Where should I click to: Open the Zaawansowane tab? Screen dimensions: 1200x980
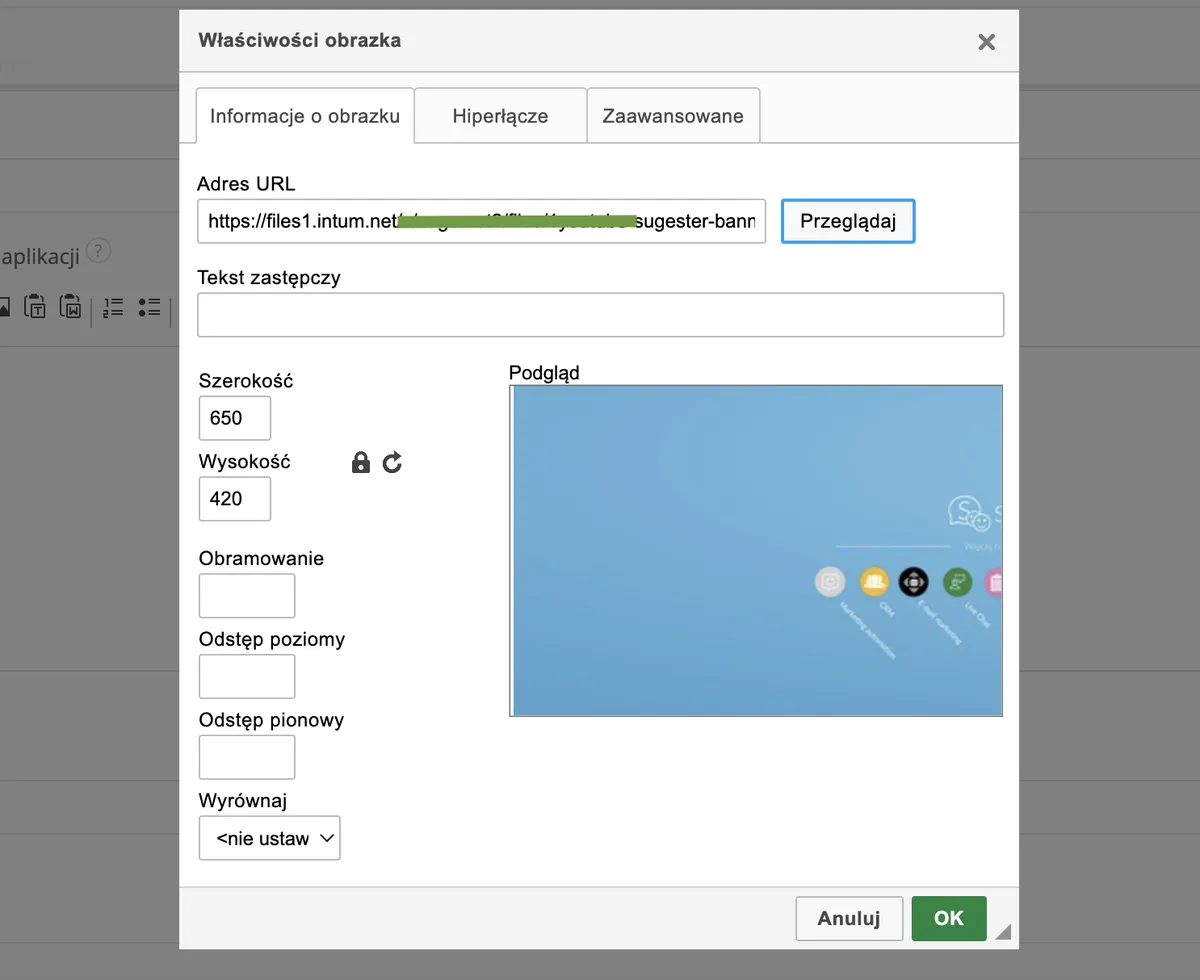(x=673, y=116)
